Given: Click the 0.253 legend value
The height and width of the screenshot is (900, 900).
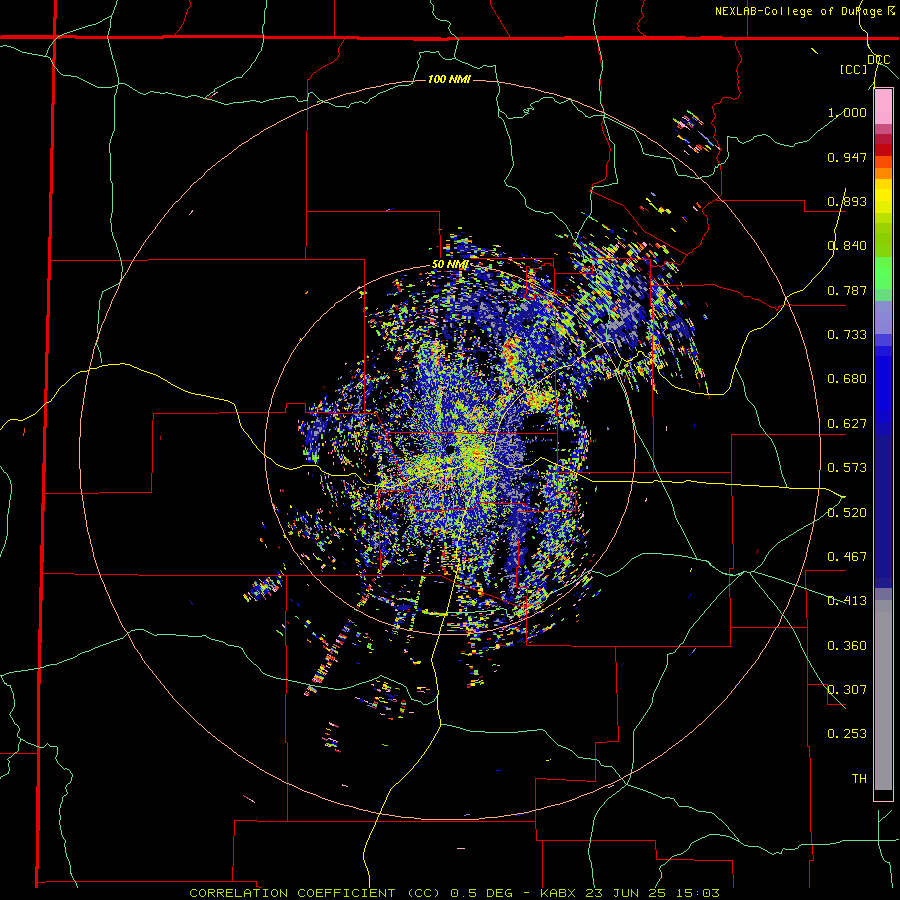Looking at the screenshot, I should point(847,734).
